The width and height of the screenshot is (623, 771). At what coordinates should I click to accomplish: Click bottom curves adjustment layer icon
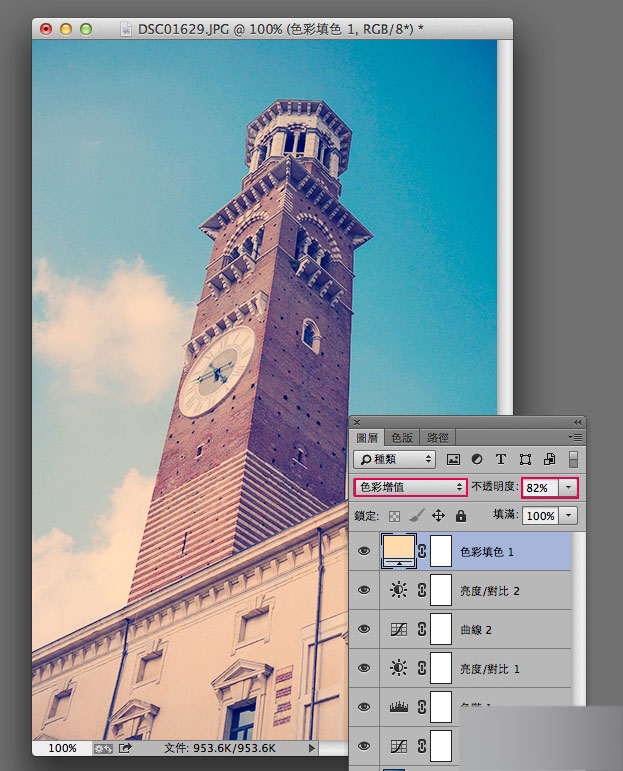coord(398,746)
